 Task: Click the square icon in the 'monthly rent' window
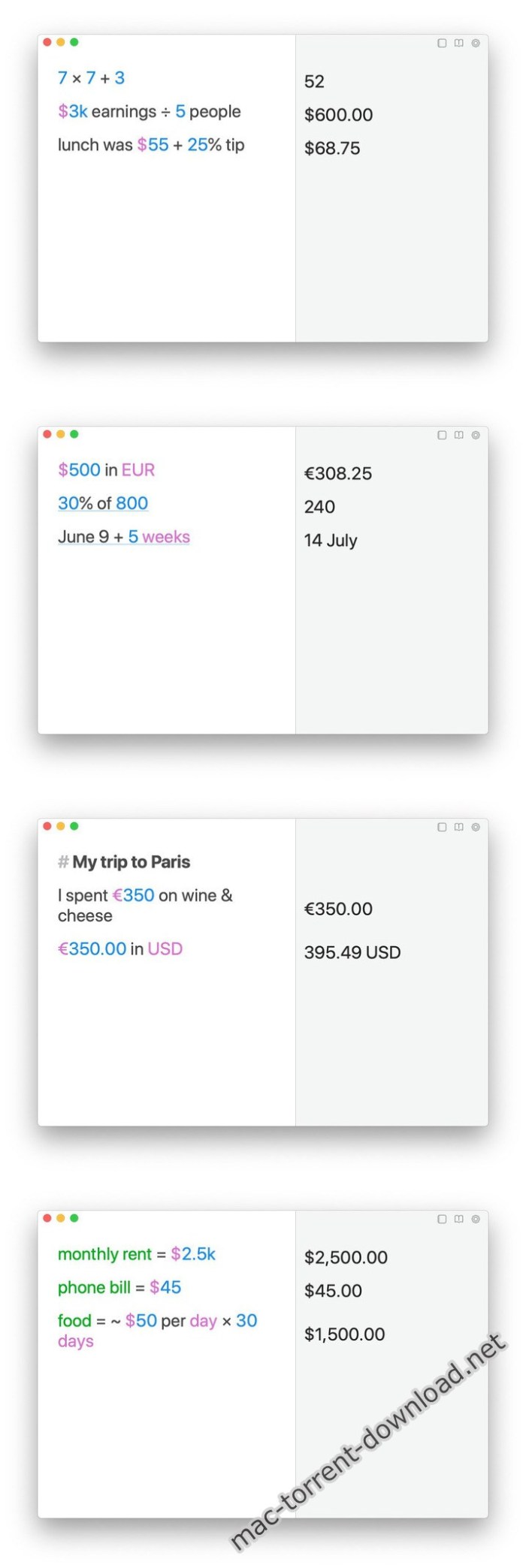(x=442, y=1220)
